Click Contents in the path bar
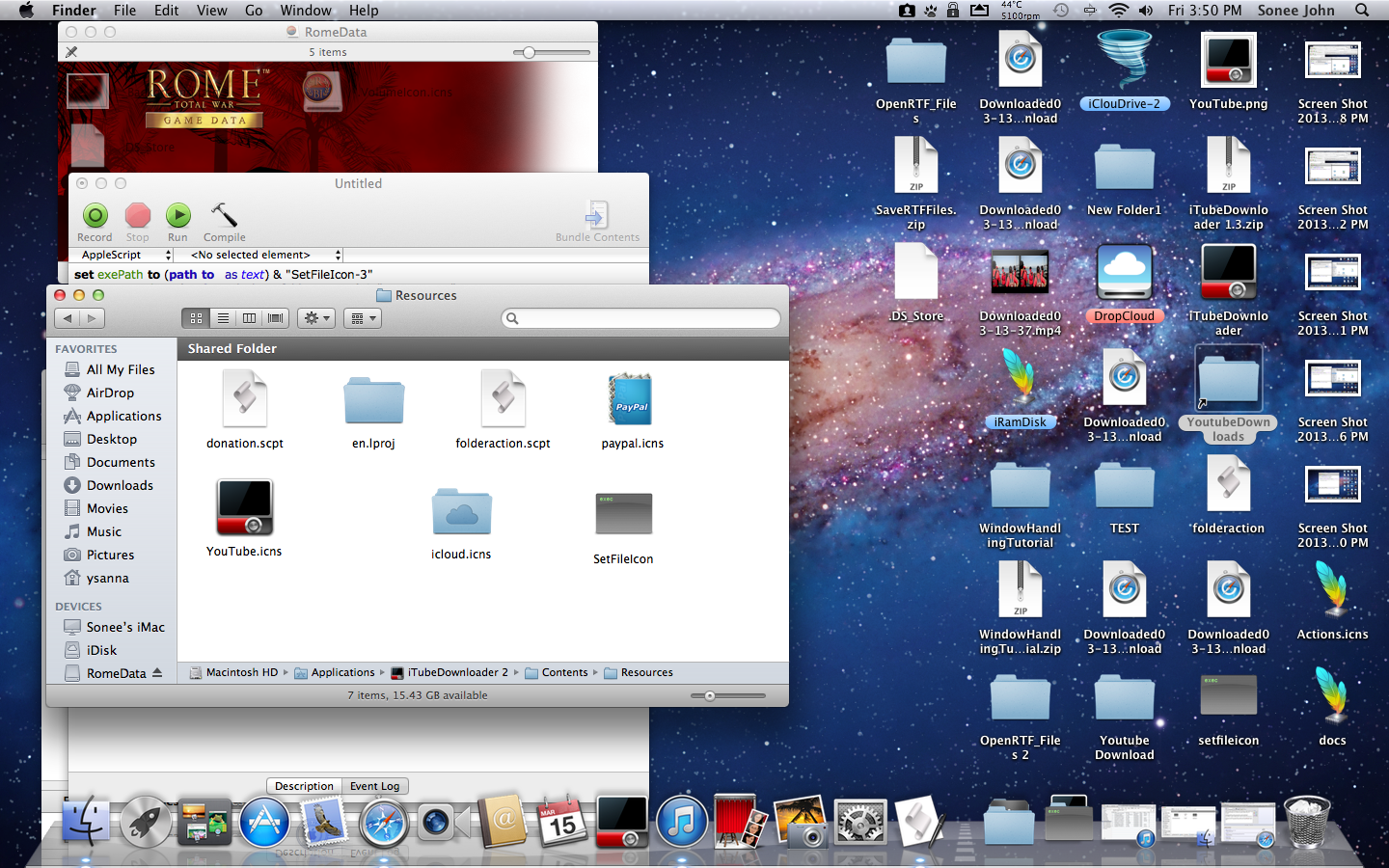The image size is (1389, 868). click(x=557, y=672)
